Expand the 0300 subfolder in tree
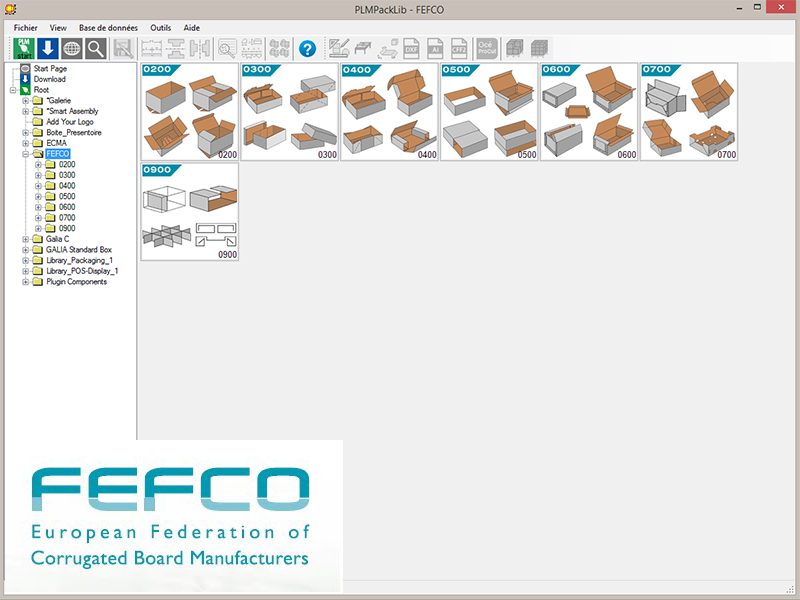 [x=38, y=175]
